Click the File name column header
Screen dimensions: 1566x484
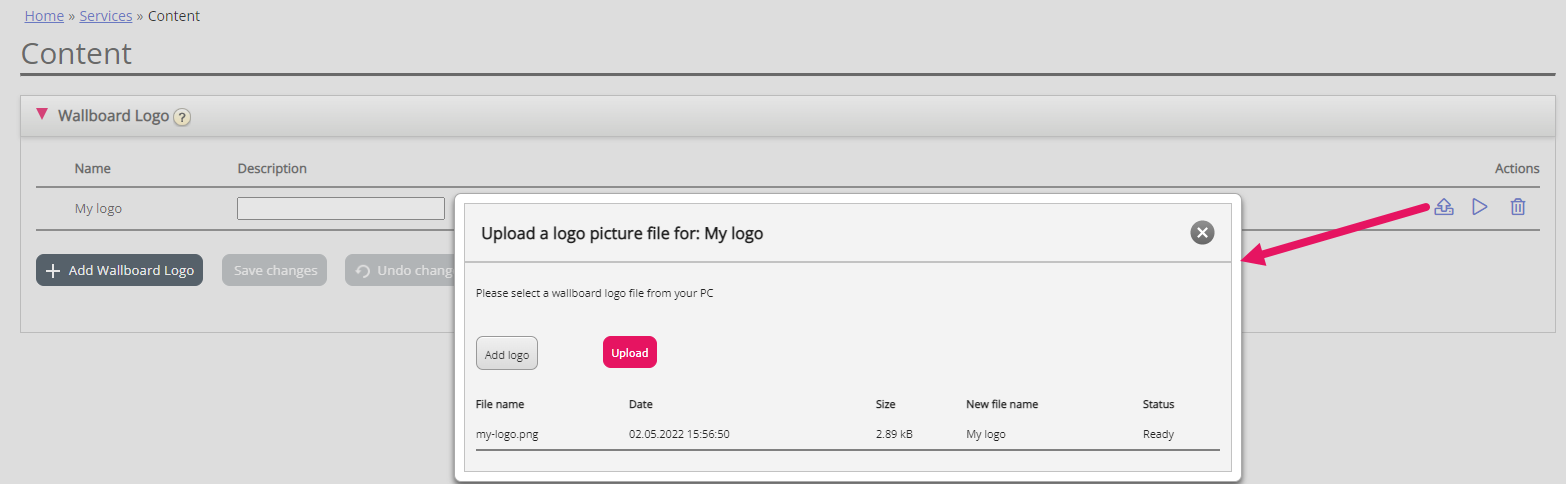(500, 404)
